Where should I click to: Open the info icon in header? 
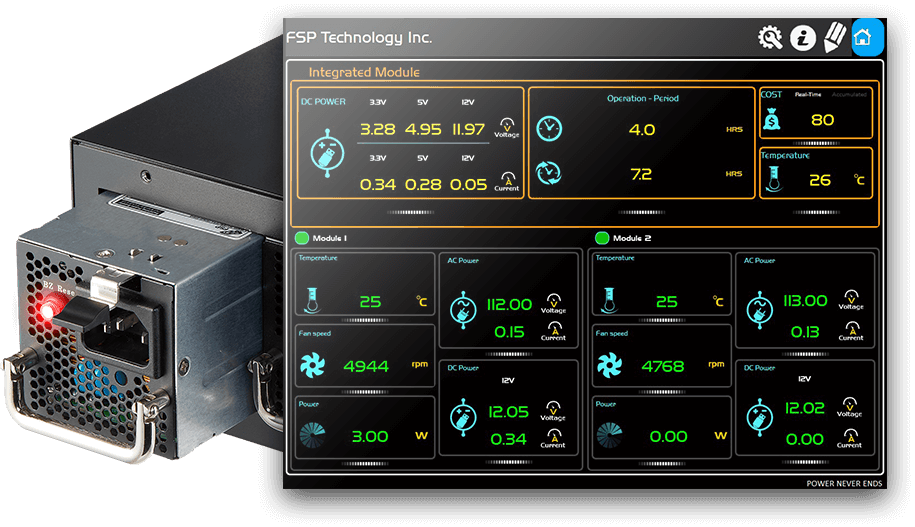coord(803,38)
